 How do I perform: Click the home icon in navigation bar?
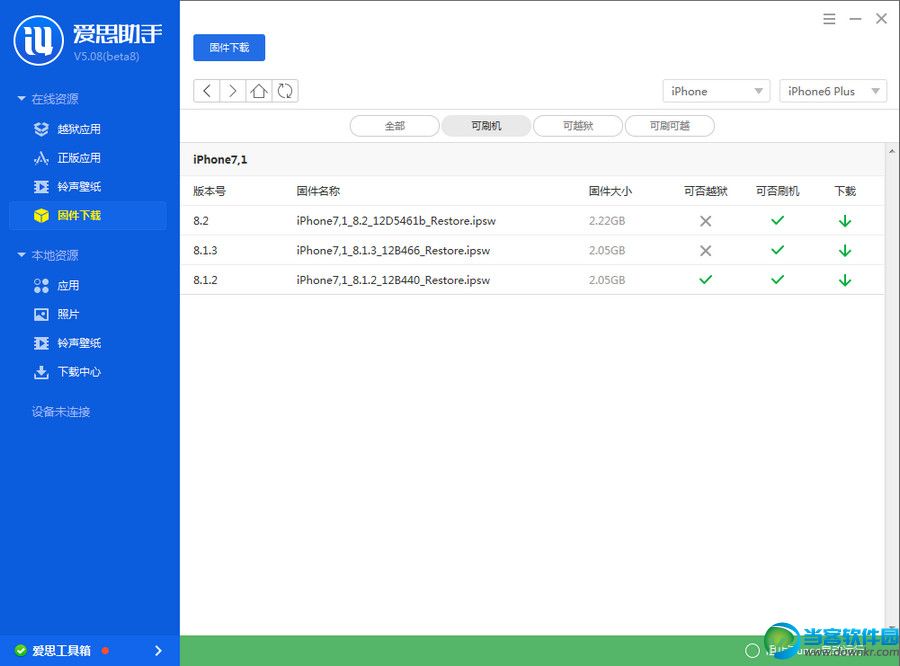coord(259,91)
